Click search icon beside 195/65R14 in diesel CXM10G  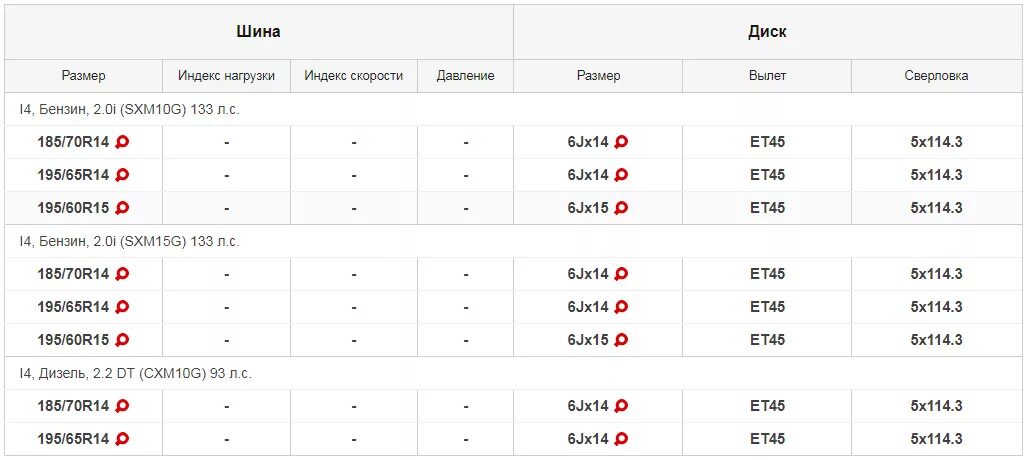click(x=122, y=438)
